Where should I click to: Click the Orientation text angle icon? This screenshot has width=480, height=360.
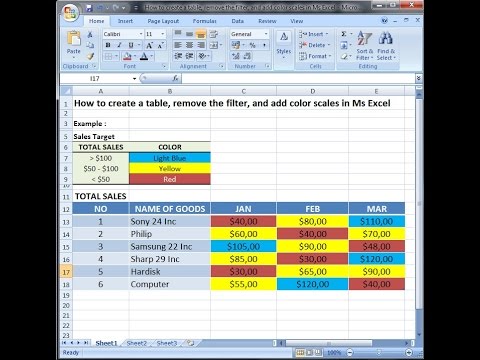pos(202,56)
